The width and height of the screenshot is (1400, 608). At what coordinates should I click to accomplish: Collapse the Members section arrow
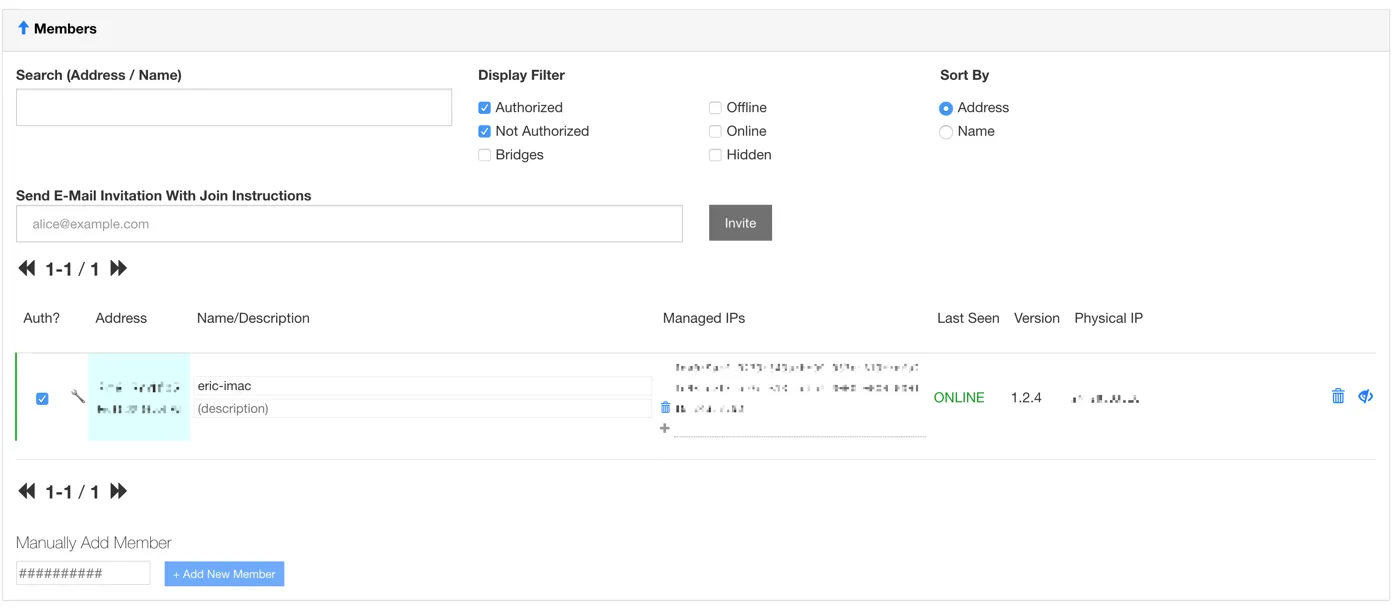[x=23, y=28]
